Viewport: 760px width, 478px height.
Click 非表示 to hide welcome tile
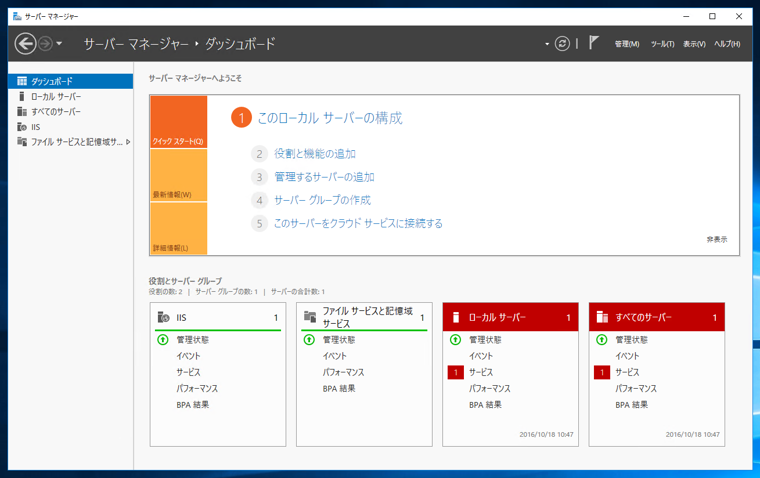pos(717,239)
